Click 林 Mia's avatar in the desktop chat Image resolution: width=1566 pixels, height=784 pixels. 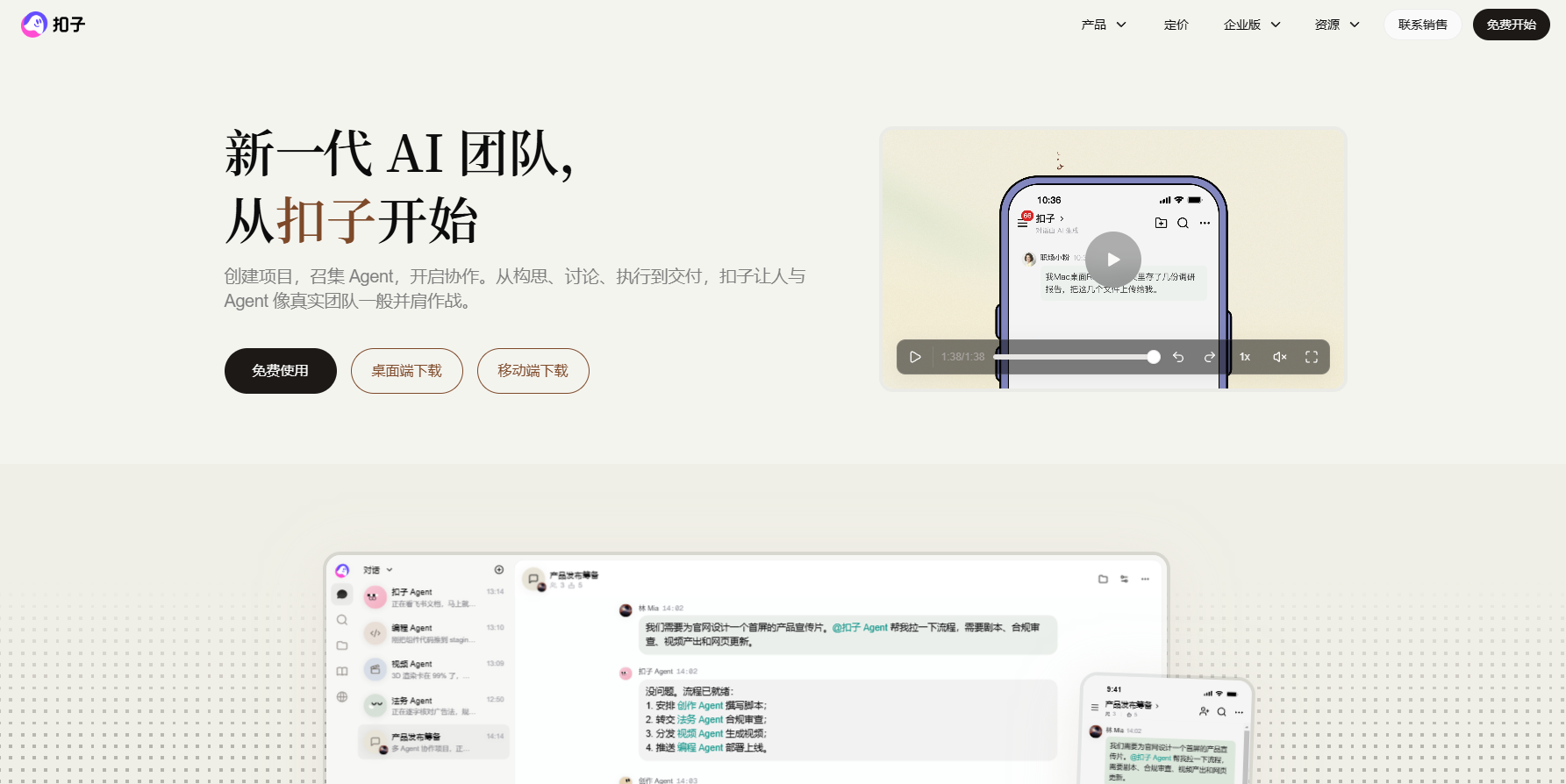pos(626,609)
